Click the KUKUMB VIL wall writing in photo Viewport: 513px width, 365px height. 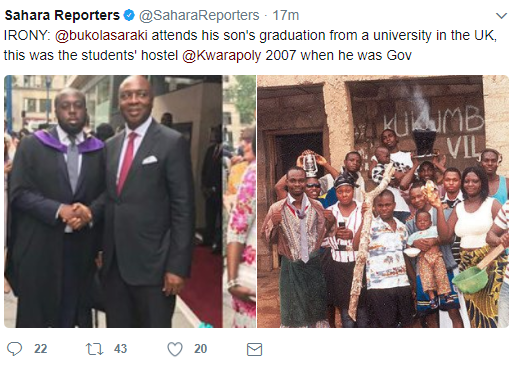pyautogui.click(x=433, y=132)
